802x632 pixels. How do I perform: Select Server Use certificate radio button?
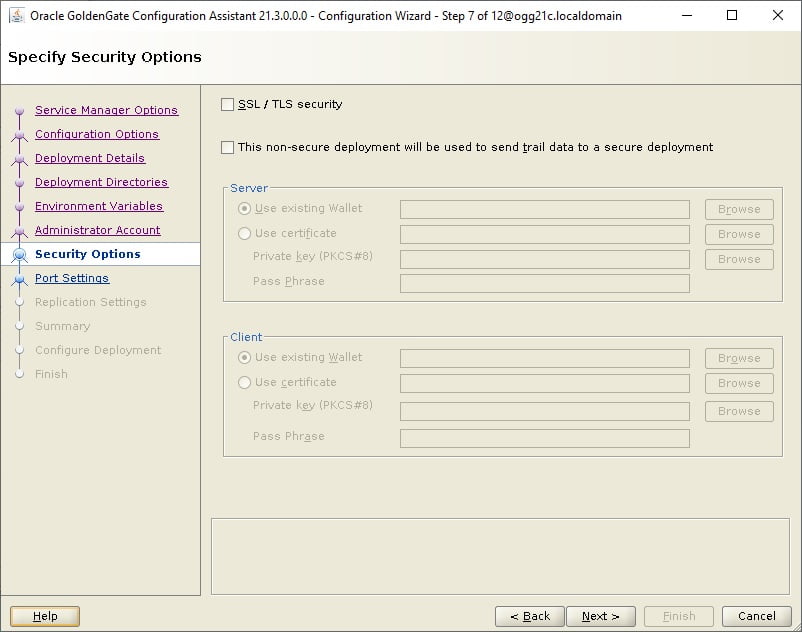click(244, 233)
